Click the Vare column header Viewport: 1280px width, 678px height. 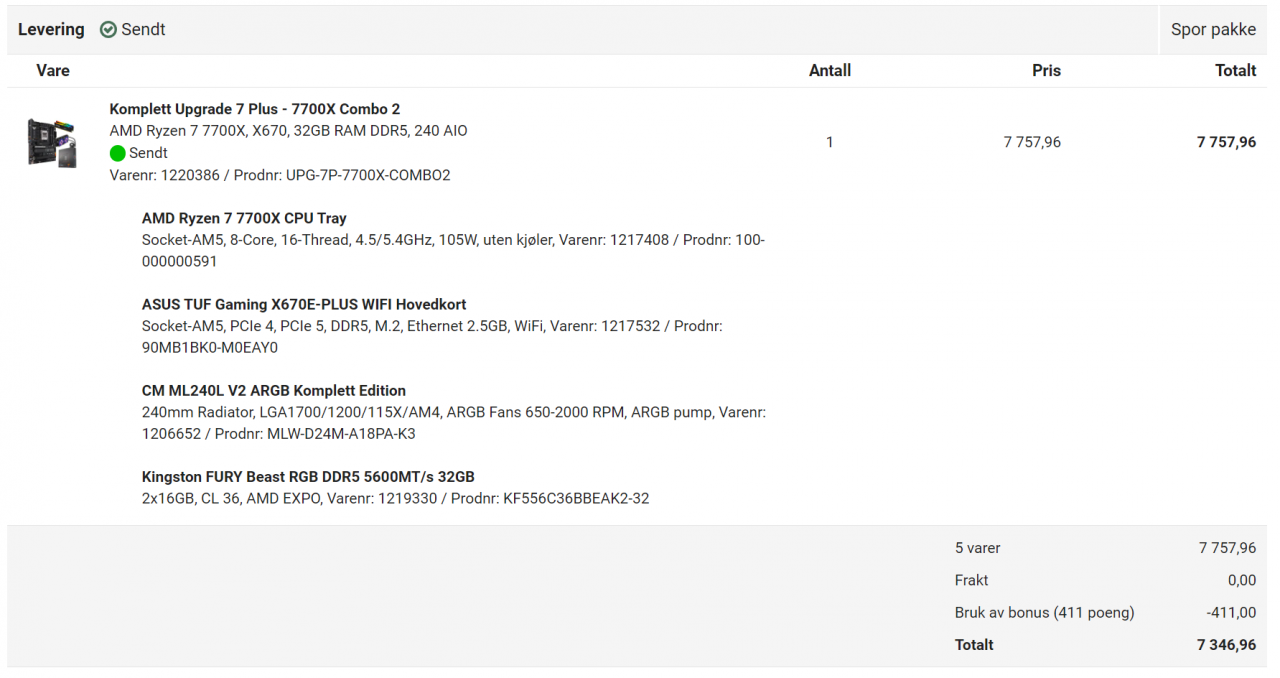(53, 71)
